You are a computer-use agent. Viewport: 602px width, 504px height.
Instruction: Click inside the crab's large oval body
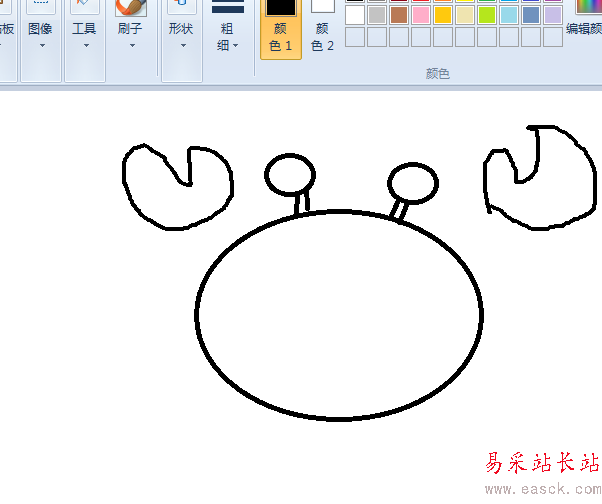click(339, 316)
